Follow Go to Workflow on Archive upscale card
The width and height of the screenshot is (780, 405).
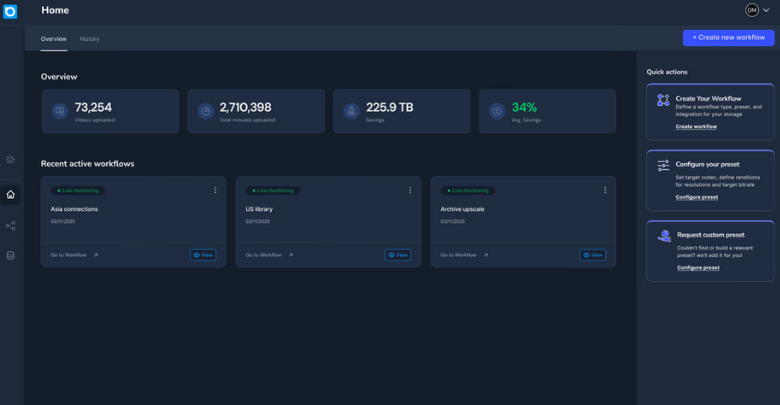point(464,255)
